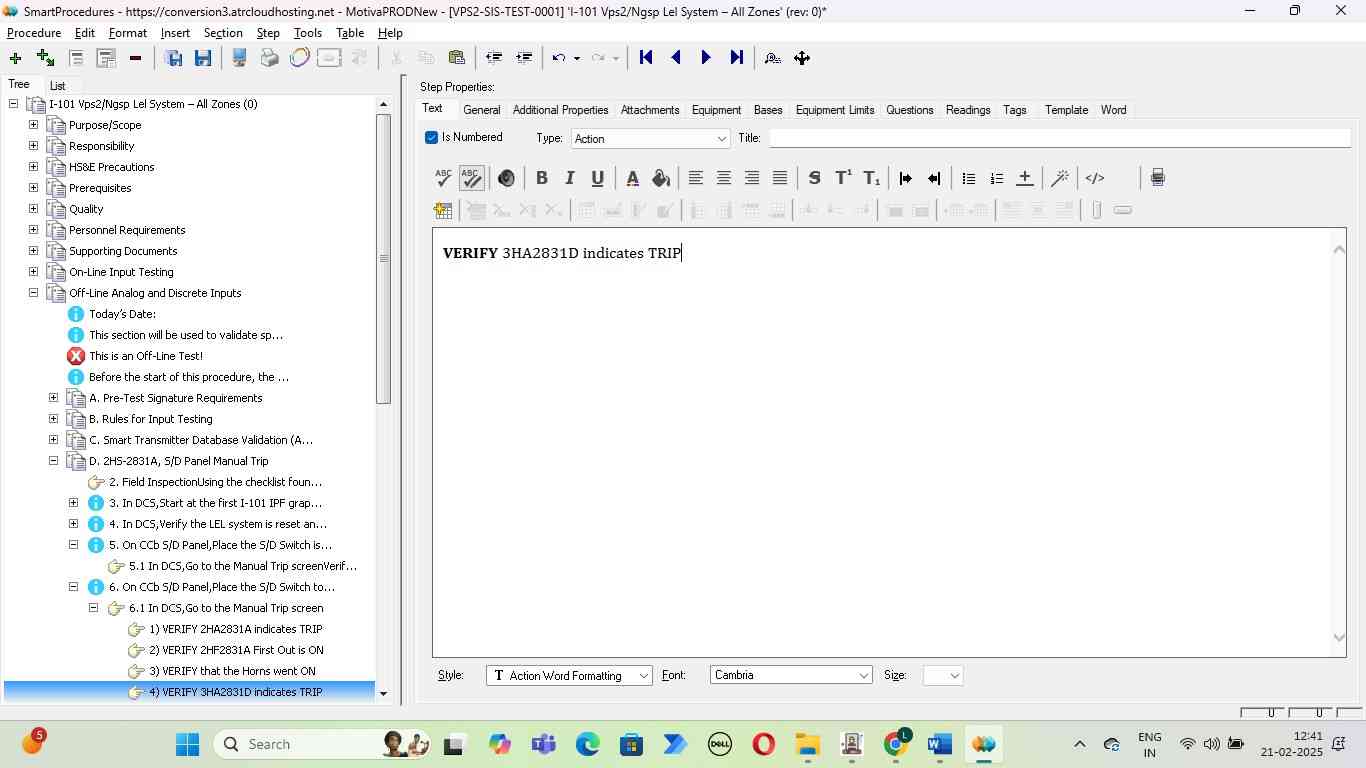The width and height of the screenshot is (1366, 768).
Task: Justify text in editor toolbar
Action: coord(780,178)
